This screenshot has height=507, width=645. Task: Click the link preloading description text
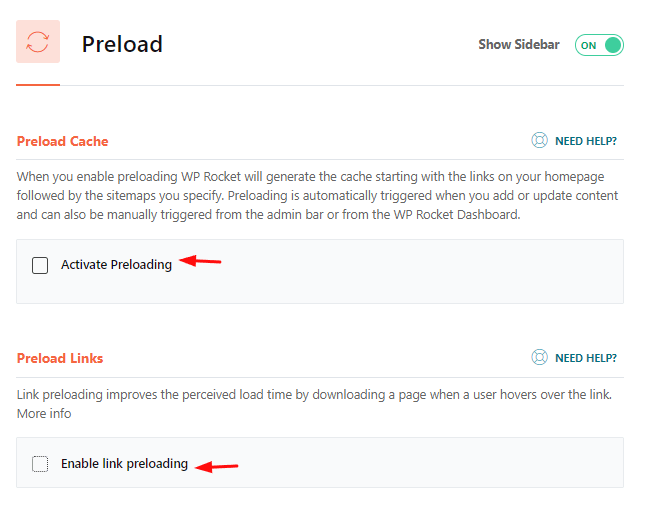click(314, 395)
